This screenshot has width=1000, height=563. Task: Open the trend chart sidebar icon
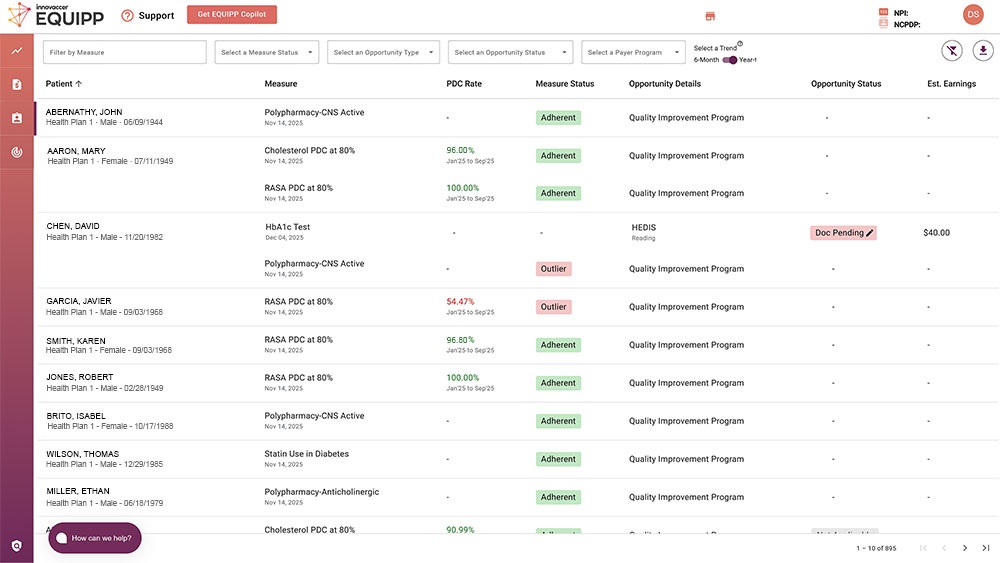pos(17,51)
